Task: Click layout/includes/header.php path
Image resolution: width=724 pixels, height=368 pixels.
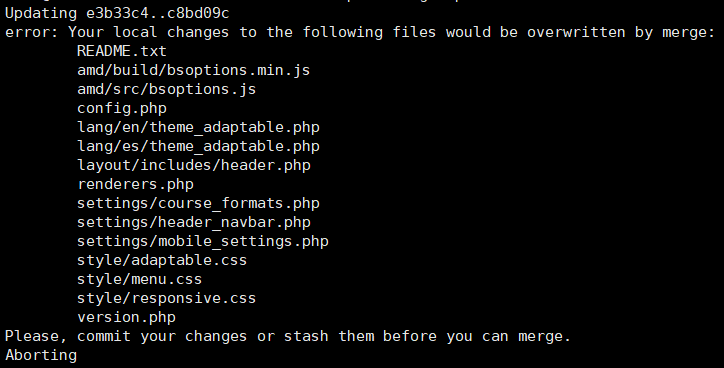Action: pyautogui.click(x=193, y=165)
